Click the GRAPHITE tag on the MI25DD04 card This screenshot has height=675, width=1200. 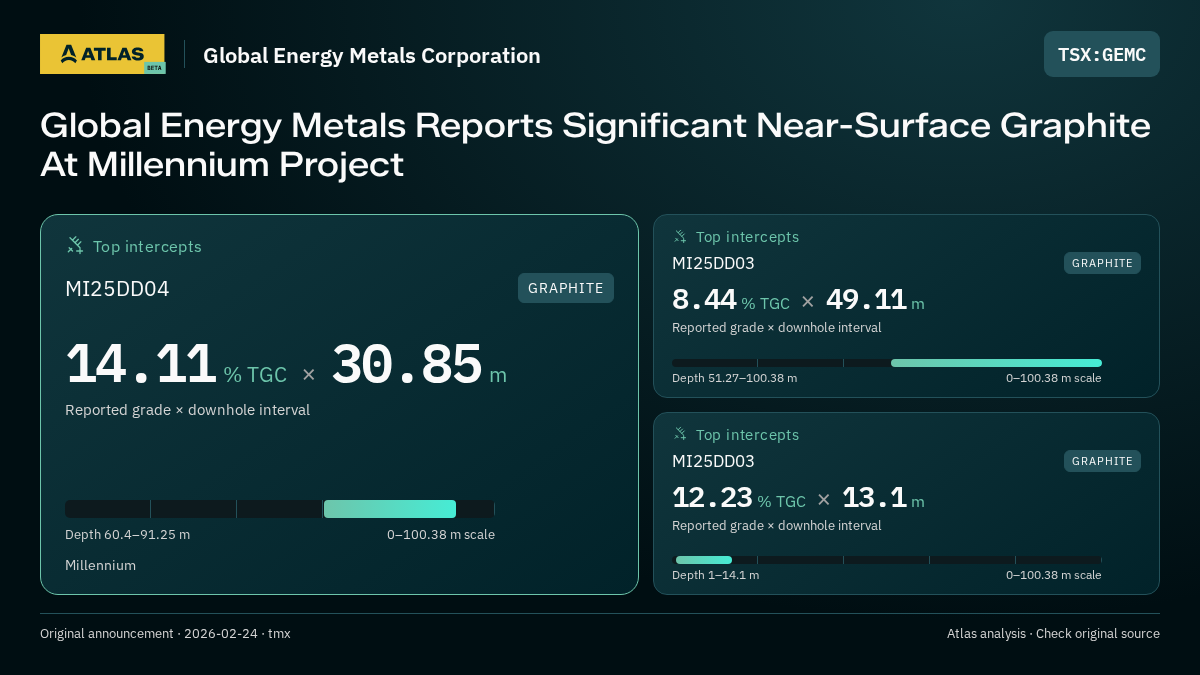pyautogui.click(x=566, y=288)
